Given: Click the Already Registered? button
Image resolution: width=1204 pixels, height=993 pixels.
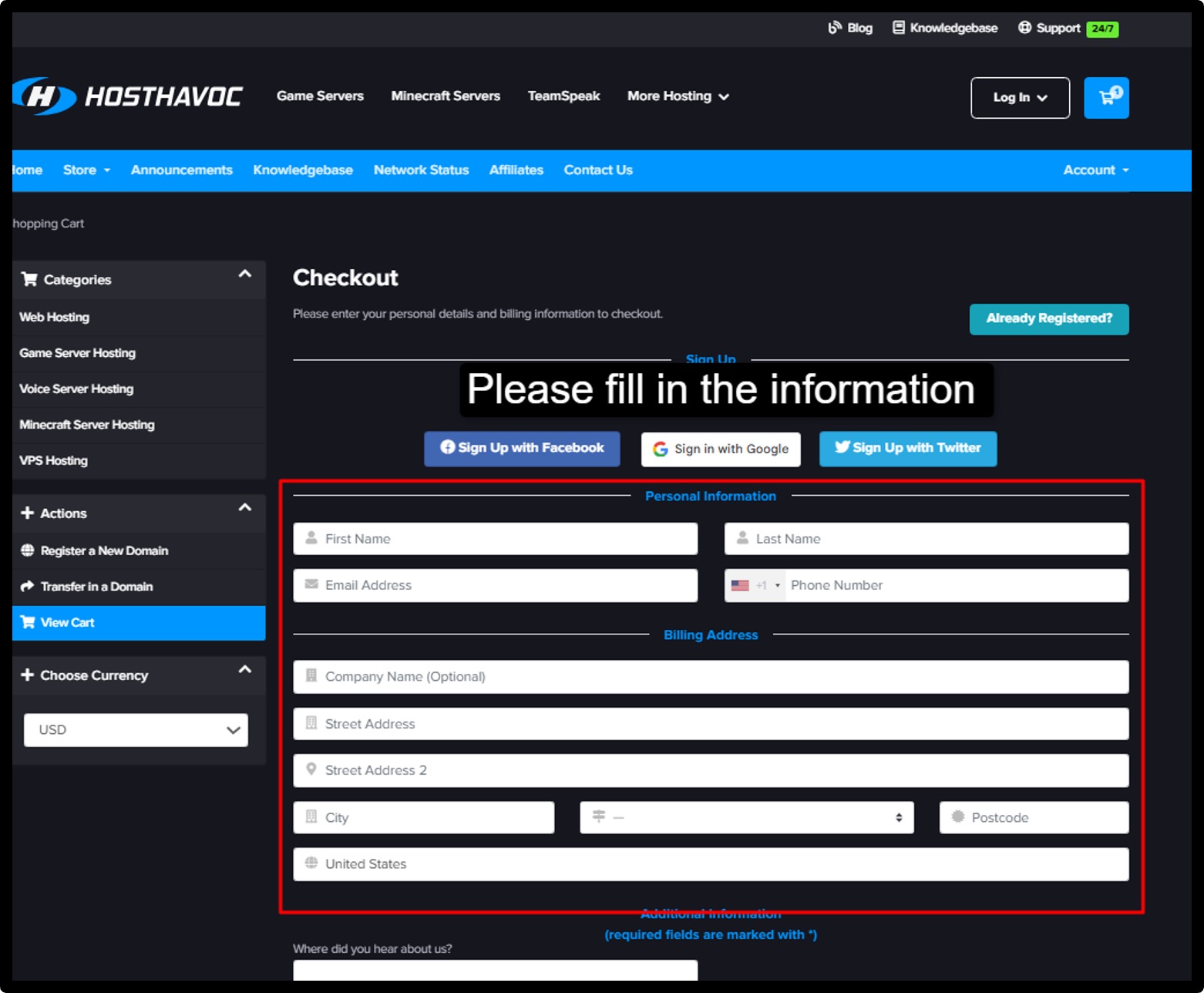Looking at the screenshot, I should 1048,318.
